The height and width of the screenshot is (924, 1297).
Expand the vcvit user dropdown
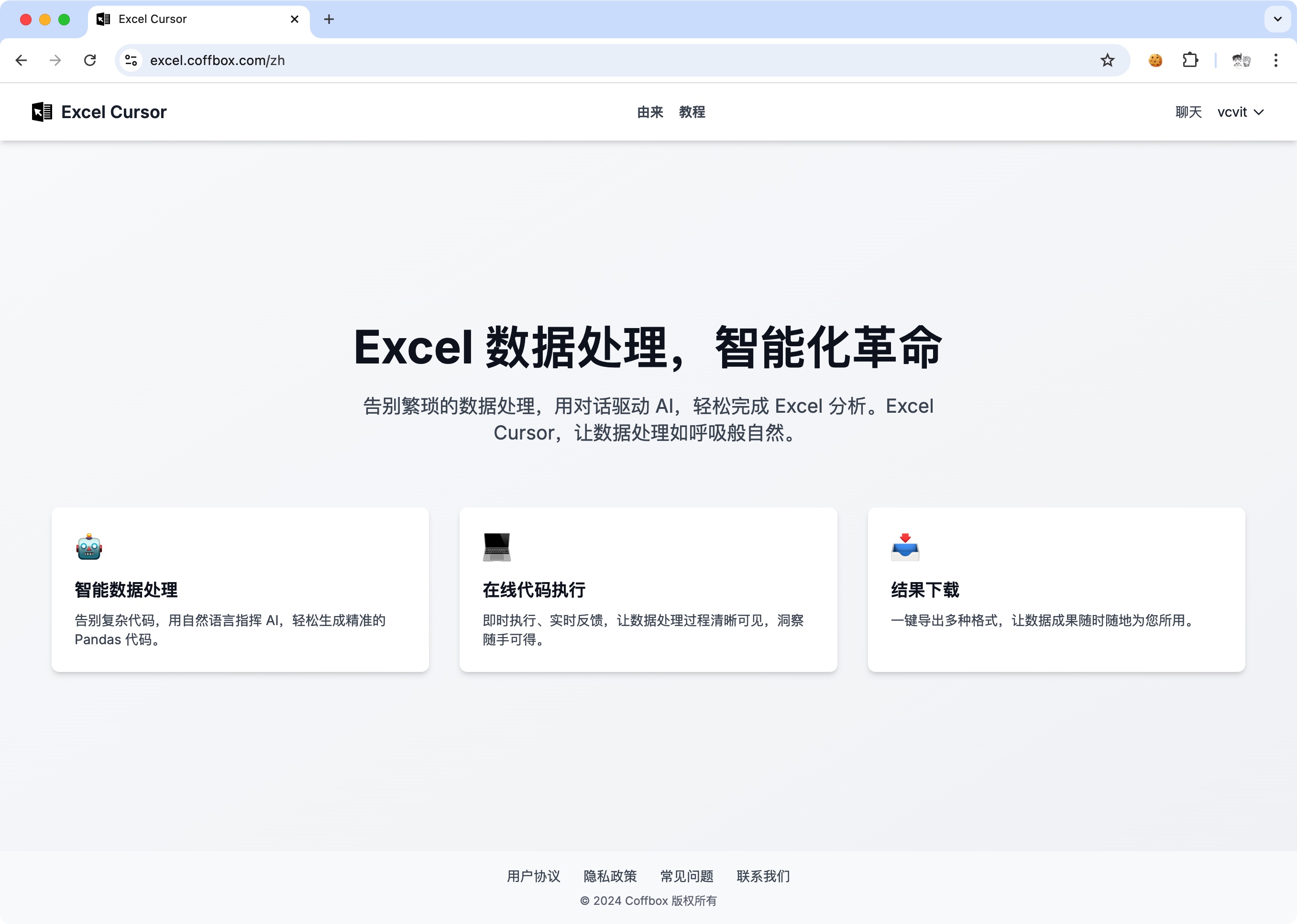click(x=1240, y=112)
